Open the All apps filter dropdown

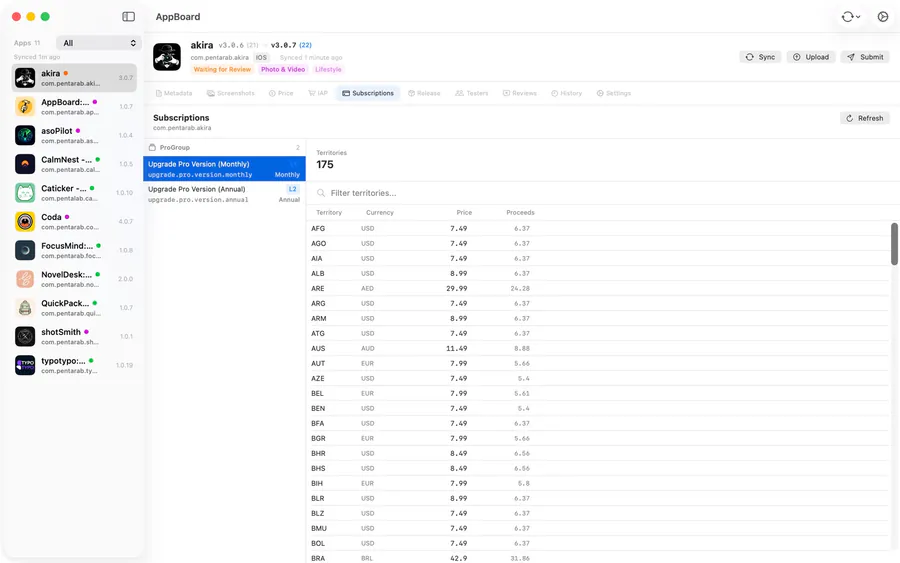click(x=99, y=43)
